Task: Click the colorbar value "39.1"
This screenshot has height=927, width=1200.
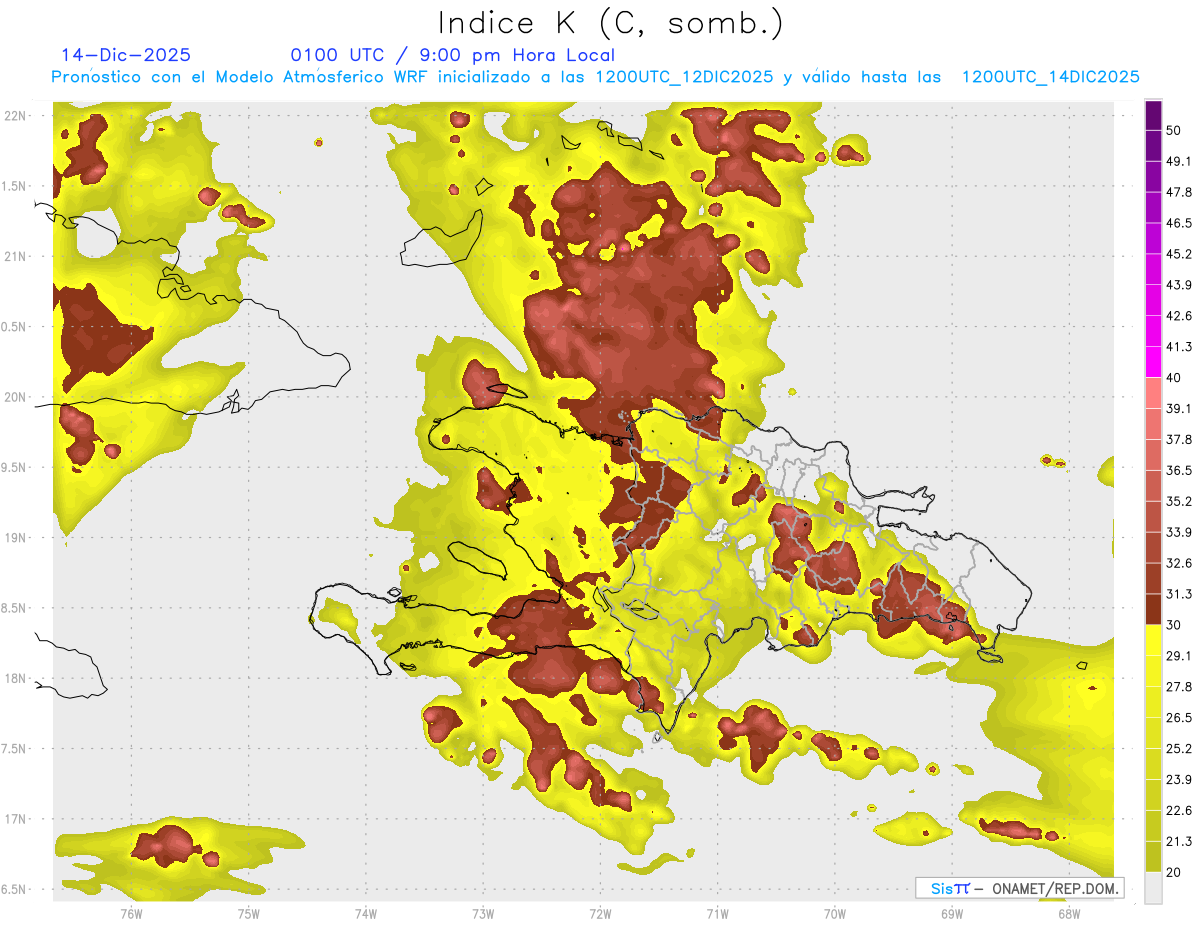Action: [1179, 408]
